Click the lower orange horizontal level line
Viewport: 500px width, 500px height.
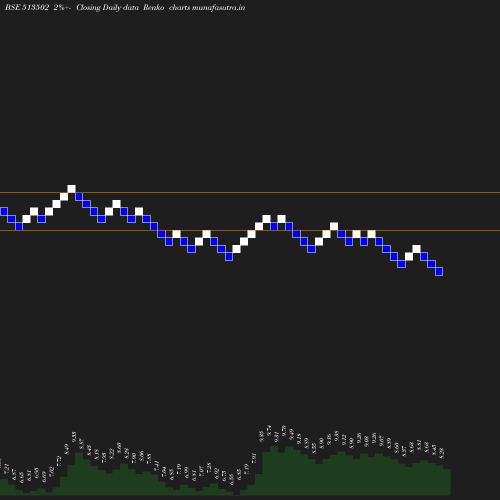(x=250, y=230)
